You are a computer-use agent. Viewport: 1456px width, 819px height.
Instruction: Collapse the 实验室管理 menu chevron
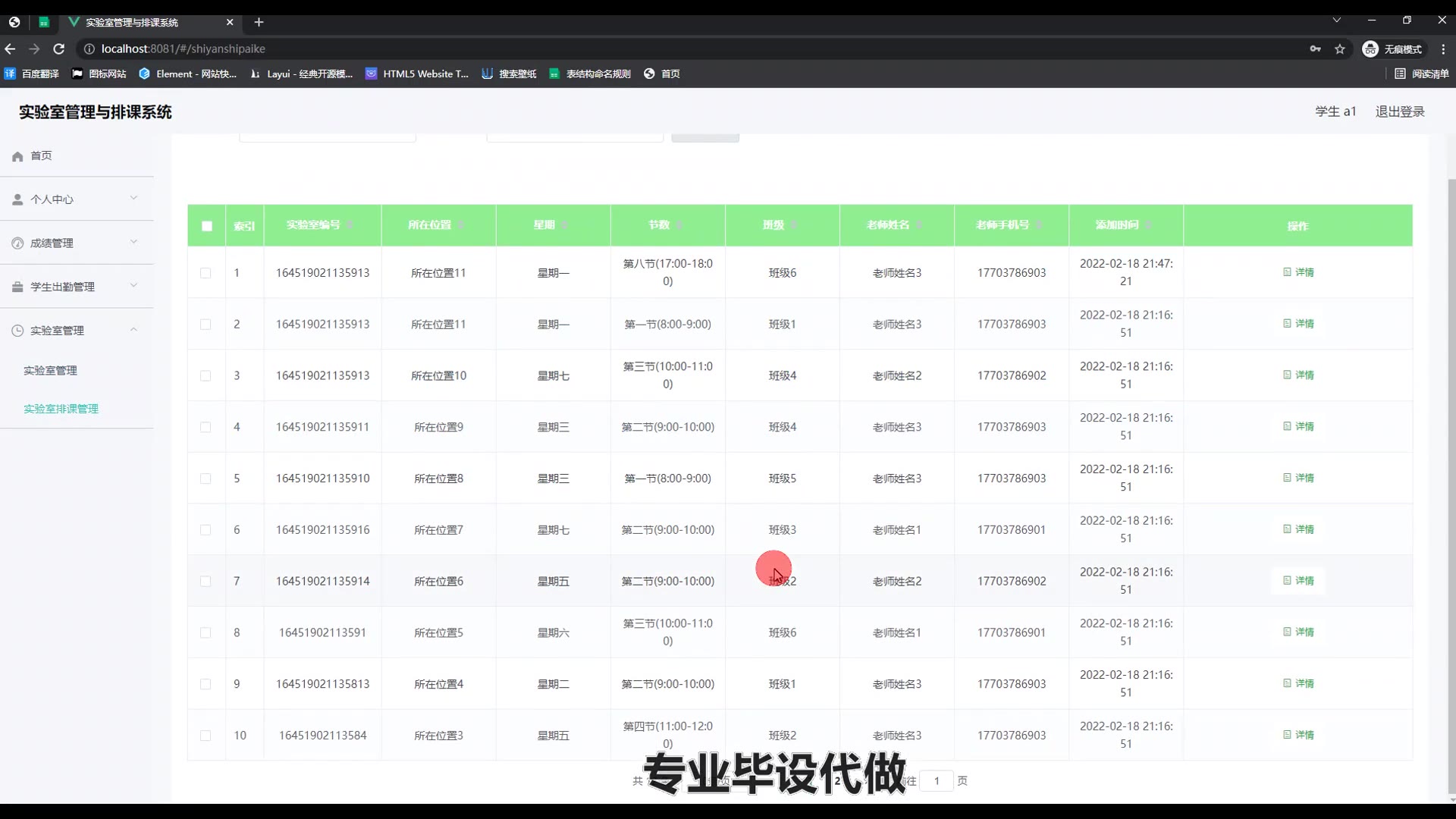point(133,330)
